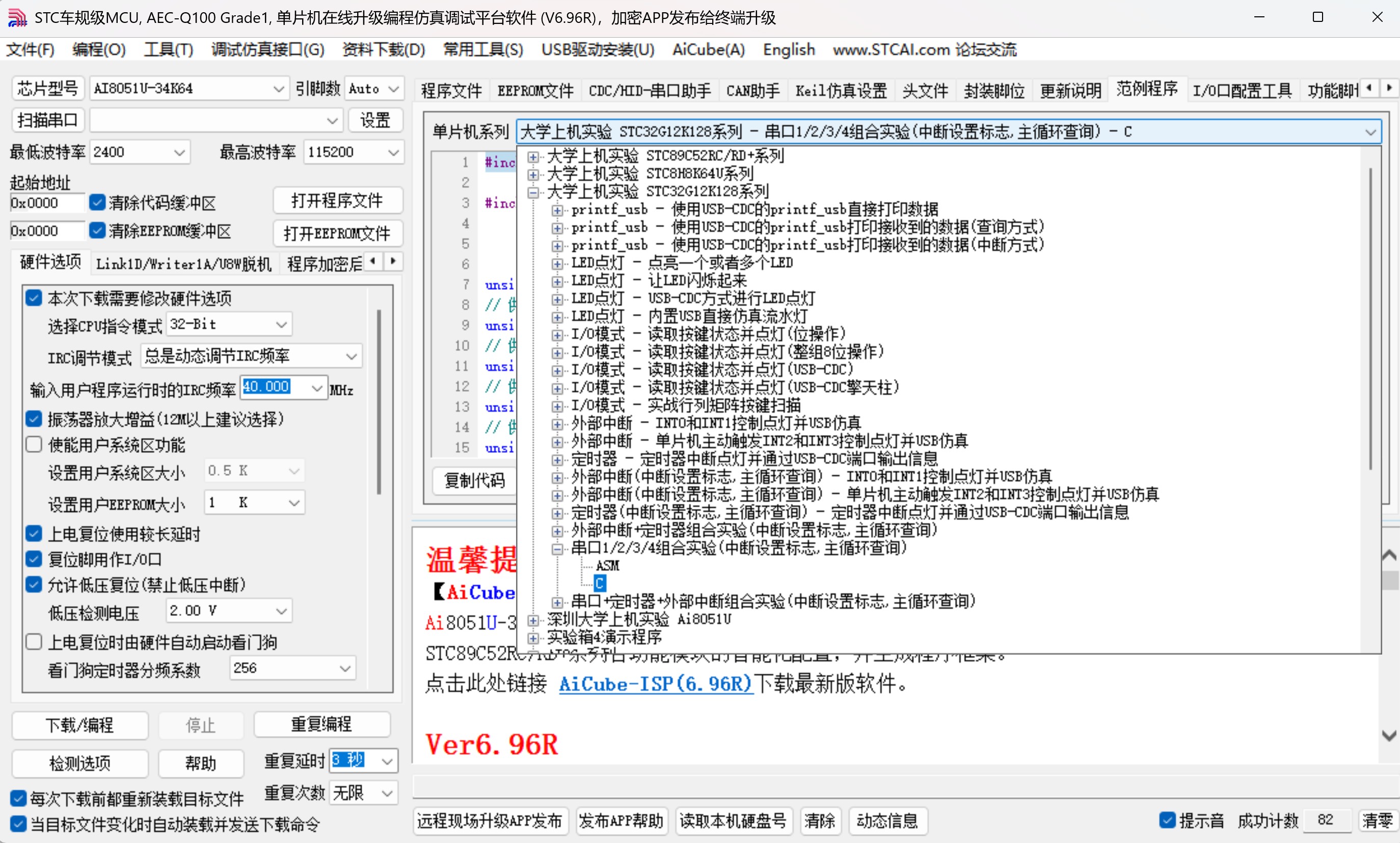Collapse the 串口1/2/3/4组合实验 node
Viewport: 1400px width, 843px height.
557,549
